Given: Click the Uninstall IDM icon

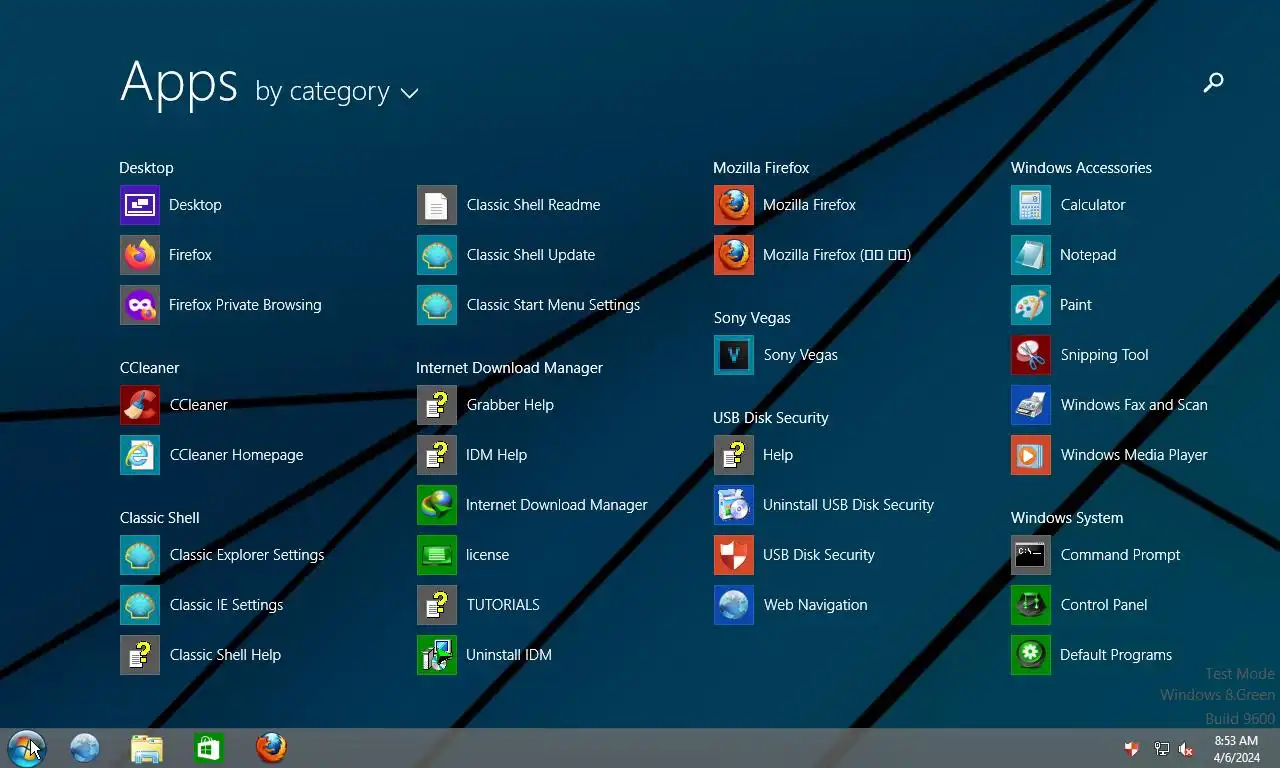Looking at the screenshot, I should tap(437, 655).
